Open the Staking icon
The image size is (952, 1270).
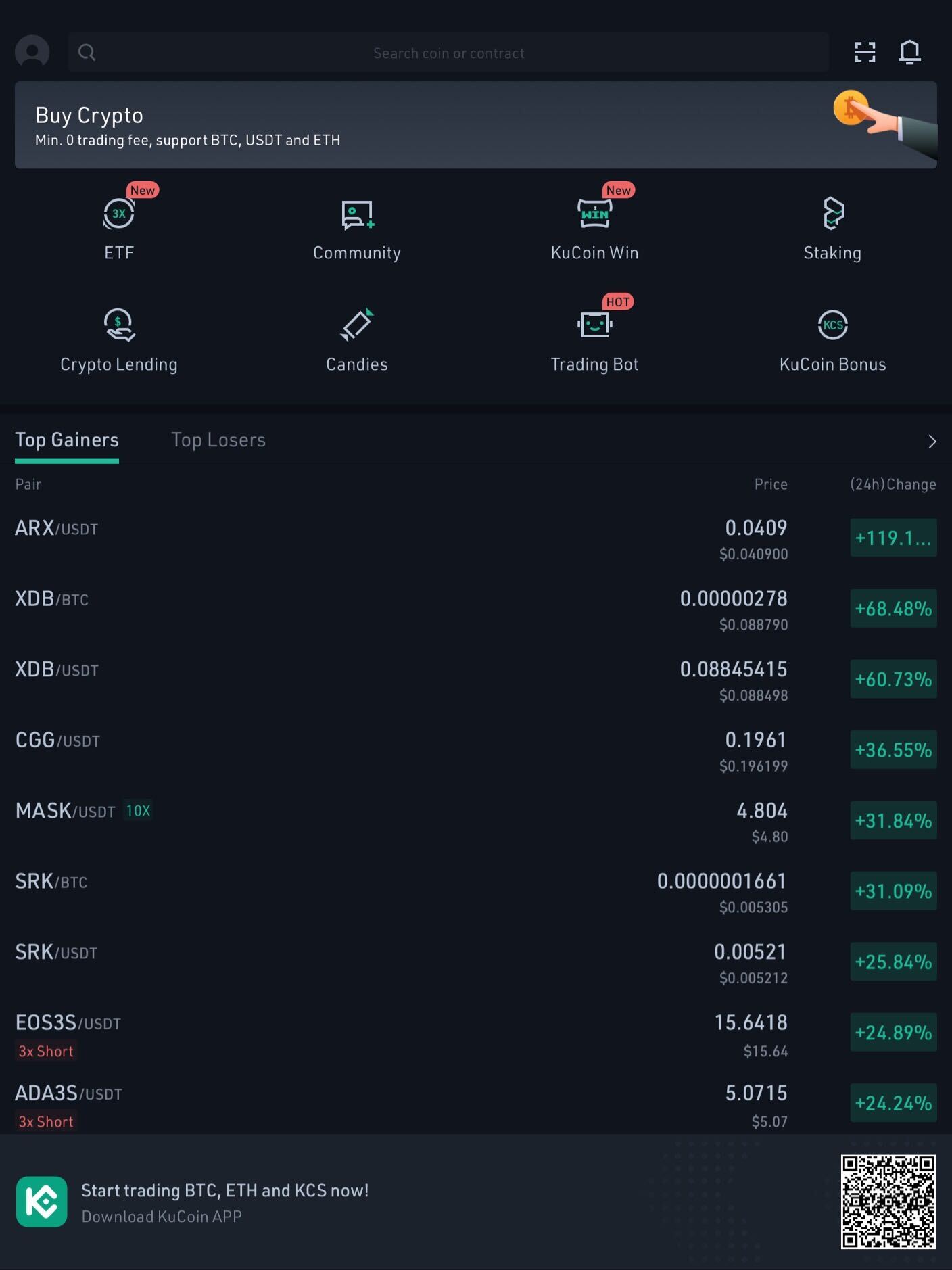[833, 214]
